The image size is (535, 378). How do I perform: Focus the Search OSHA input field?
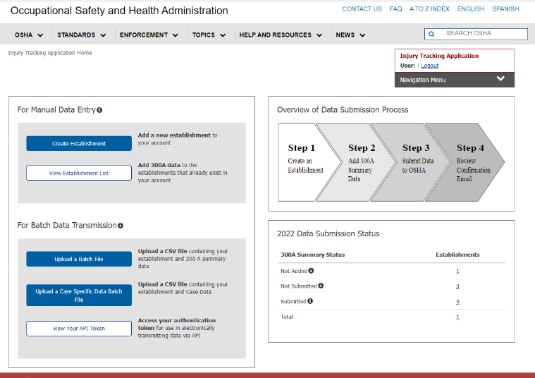[476, 34]
